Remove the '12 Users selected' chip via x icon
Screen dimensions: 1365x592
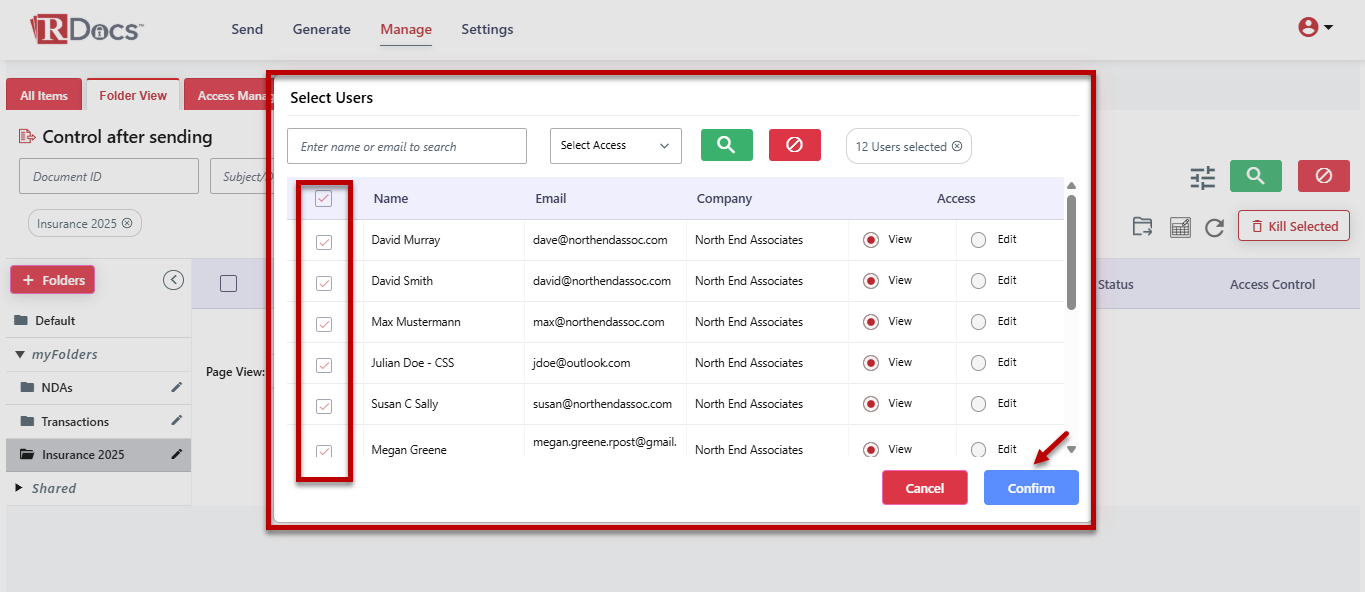957,146
